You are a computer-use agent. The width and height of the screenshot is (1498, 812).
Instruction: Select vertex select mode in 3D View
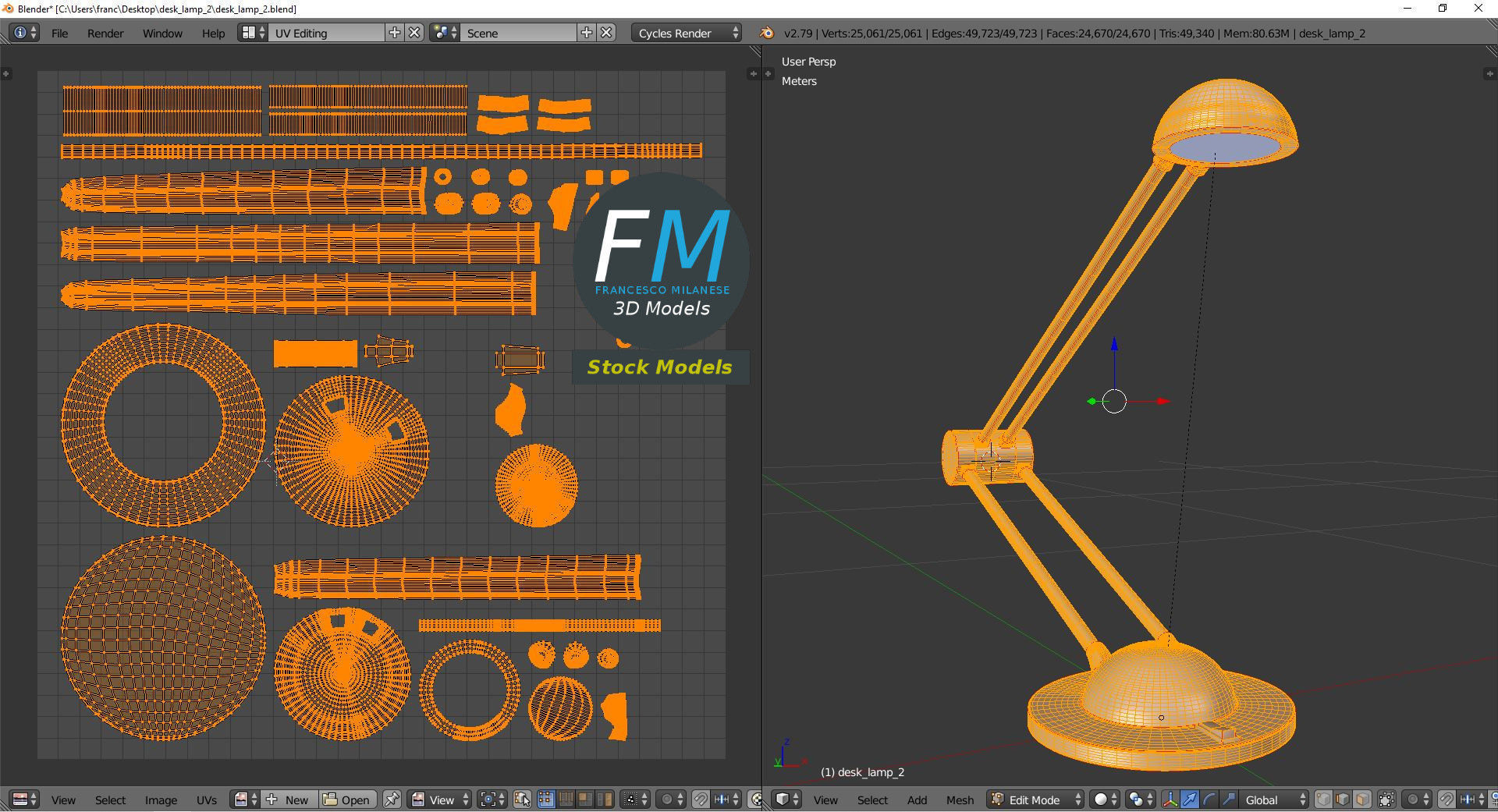[x=1324, y=800]
